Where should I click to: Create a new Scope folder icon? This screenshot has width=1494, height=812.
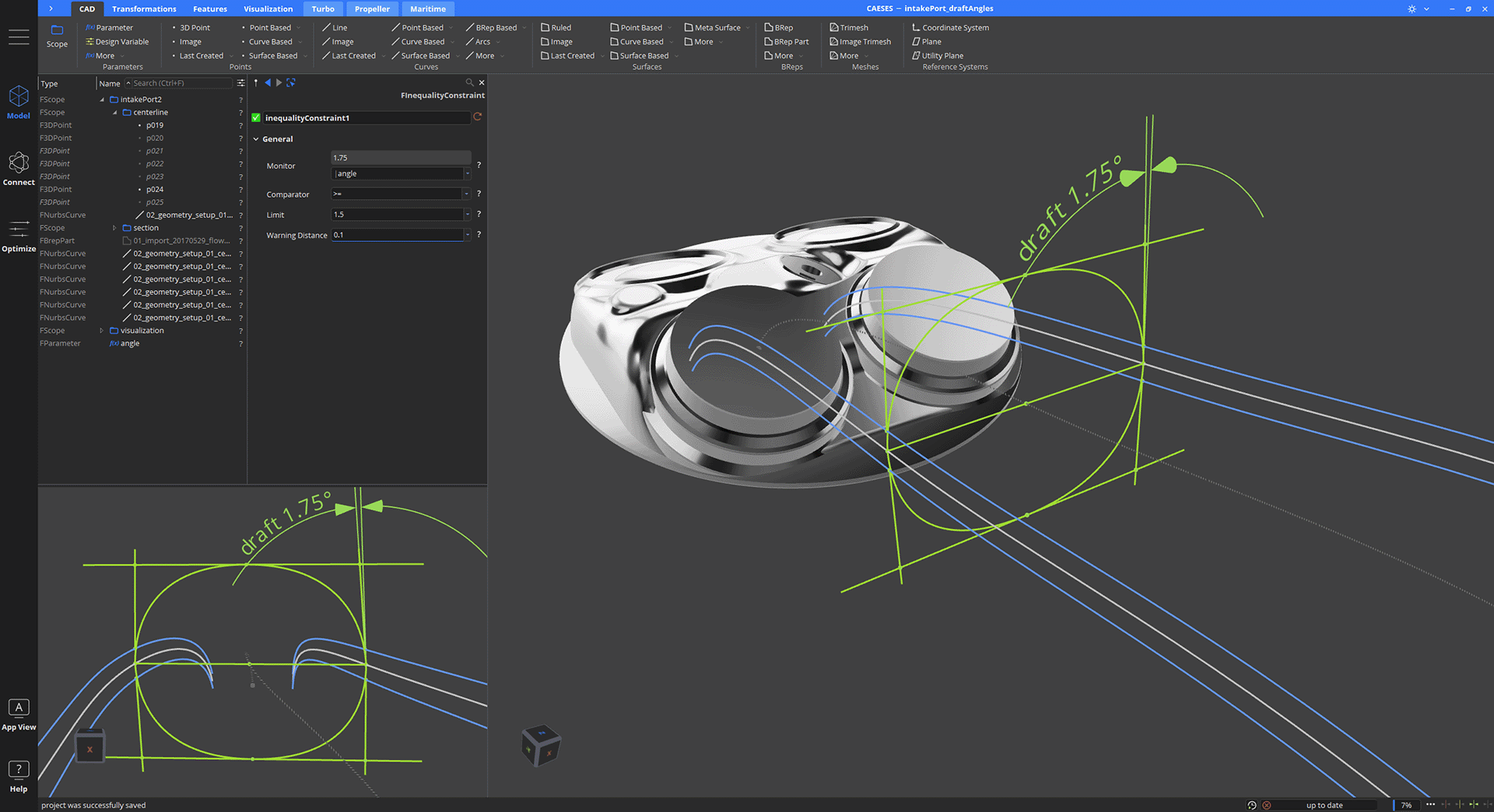57,30
